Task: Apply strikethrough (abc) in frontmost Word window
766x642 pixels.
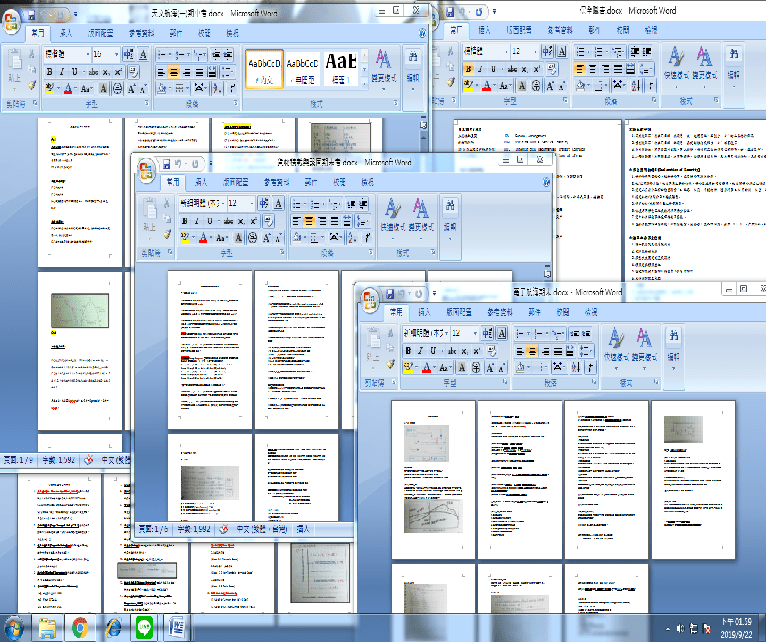Action: pos(452,351)
